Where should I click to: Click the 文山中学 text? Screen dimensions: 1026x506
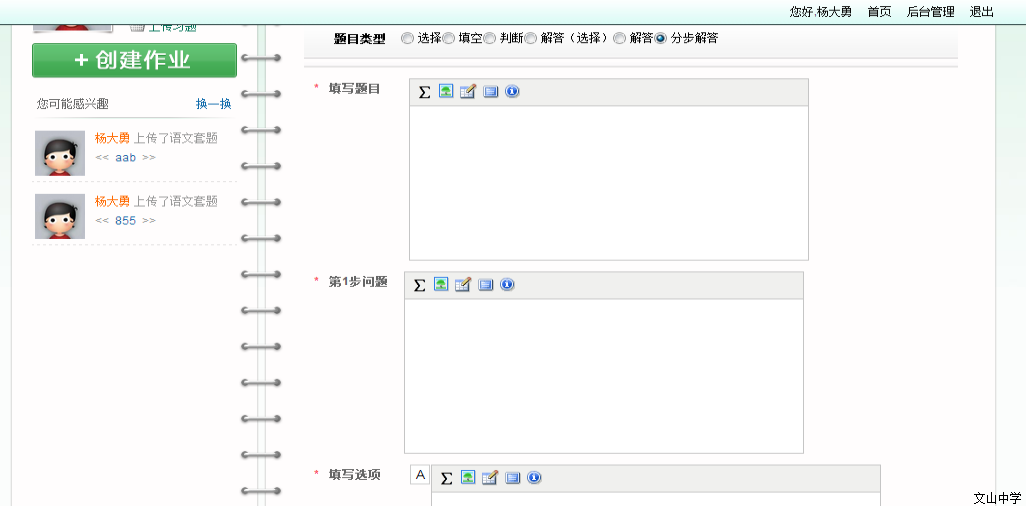[997, 498]
